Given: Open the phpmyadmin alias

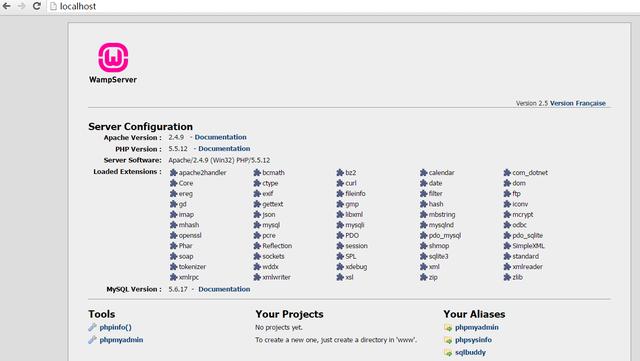Looking at the screenshot, I should 477,328.
